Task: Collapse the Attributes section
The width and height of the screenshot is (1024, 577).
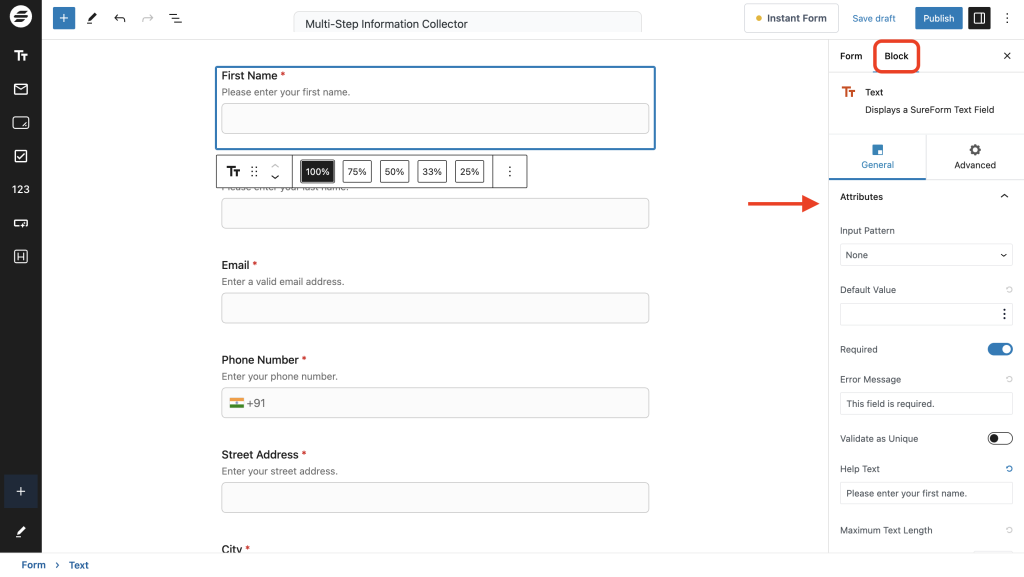Action: tap(1005, 197)
